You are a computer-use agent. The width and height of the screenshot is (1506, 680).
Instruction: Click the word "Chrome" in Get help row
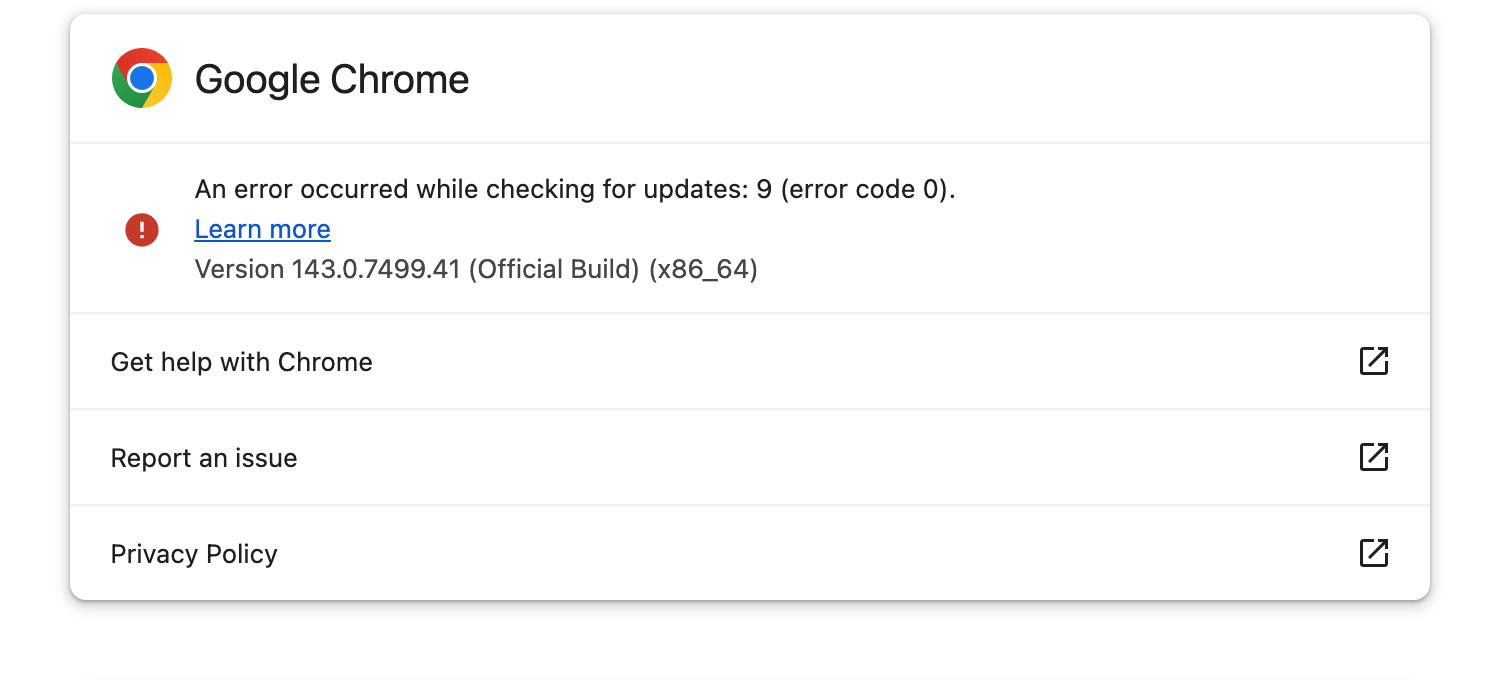coord(325,362)
